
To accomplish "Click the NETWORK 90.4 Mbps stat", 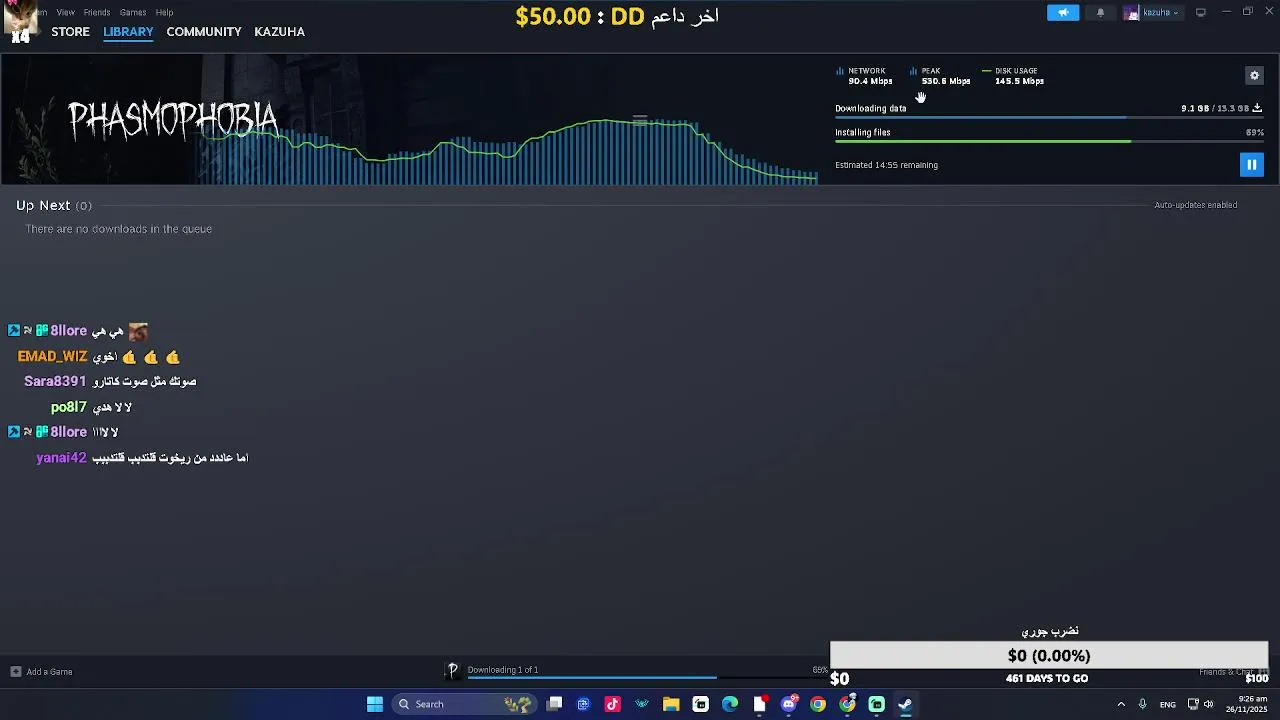I will pyautogui.click(x=864, y=76).
